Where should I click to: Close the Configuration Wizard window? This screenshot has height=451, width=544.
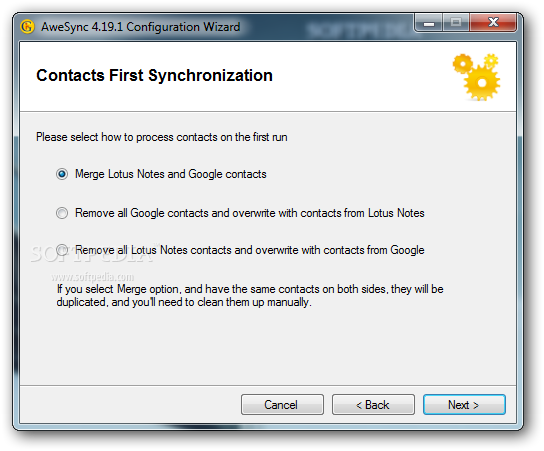click(x=493, y=23)
